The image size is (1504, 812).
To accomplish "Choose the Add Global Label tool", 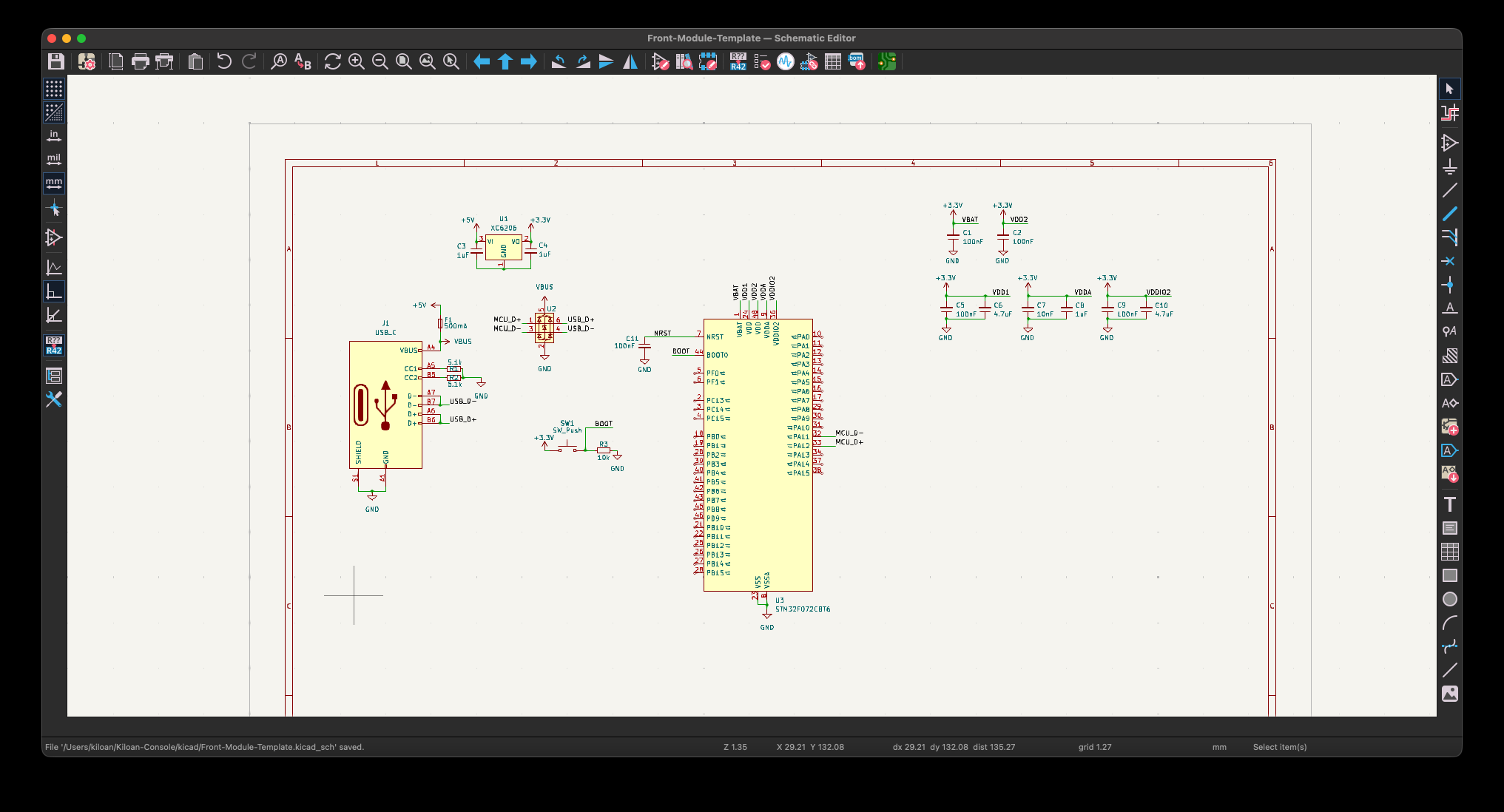I will coord(1449,379).
